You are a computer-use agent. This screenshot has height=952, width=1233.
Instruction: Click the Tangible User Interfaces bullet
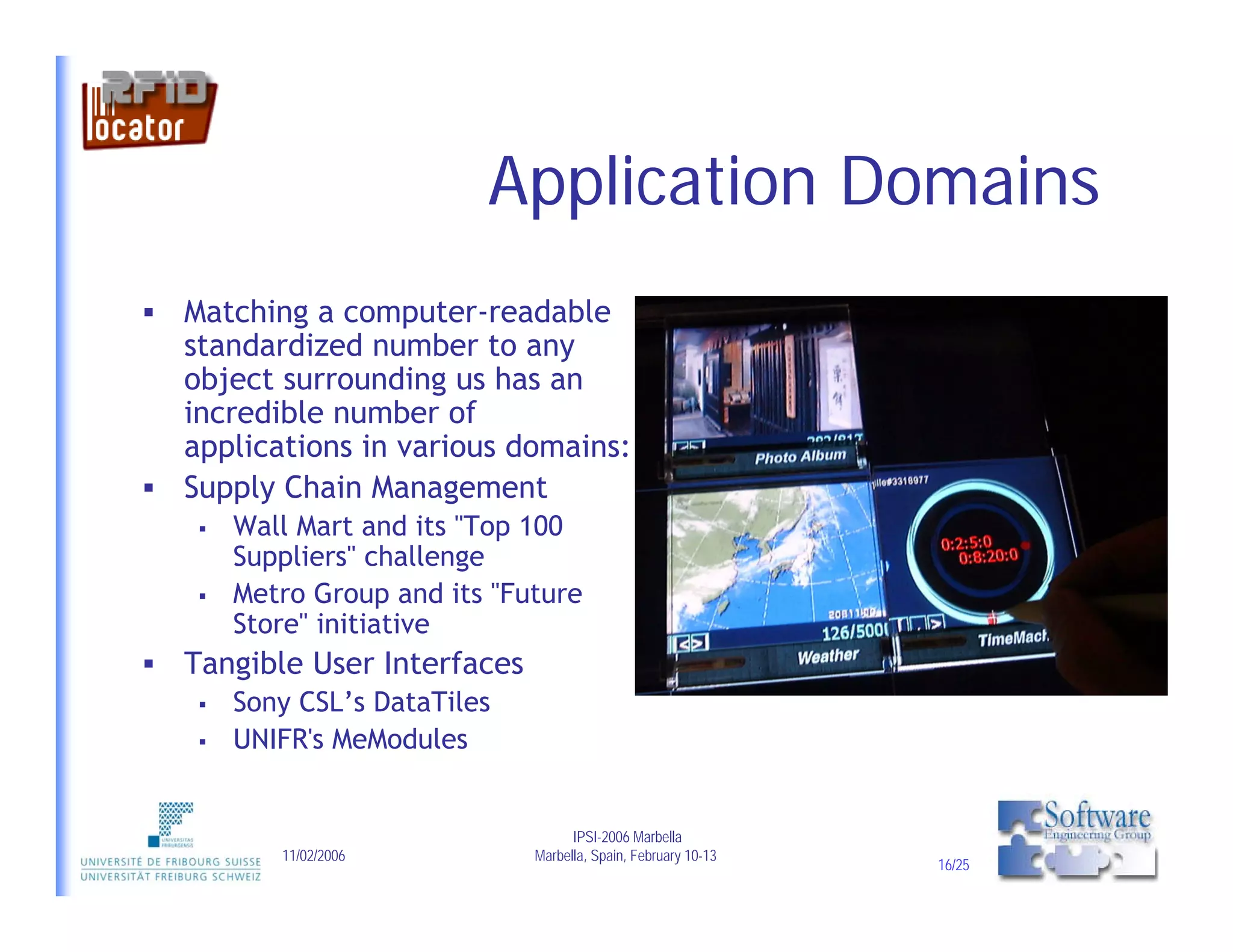(353, 664)
